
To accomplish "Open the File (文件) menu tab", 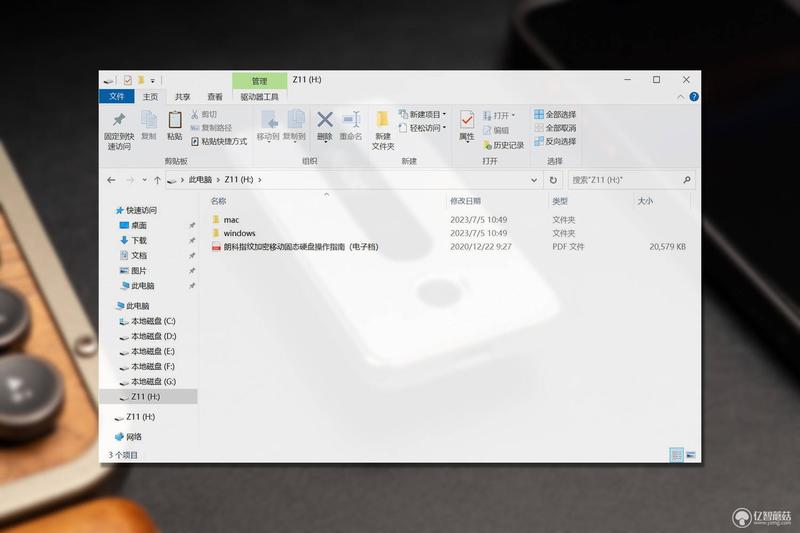I will click(x=117, y=96).
